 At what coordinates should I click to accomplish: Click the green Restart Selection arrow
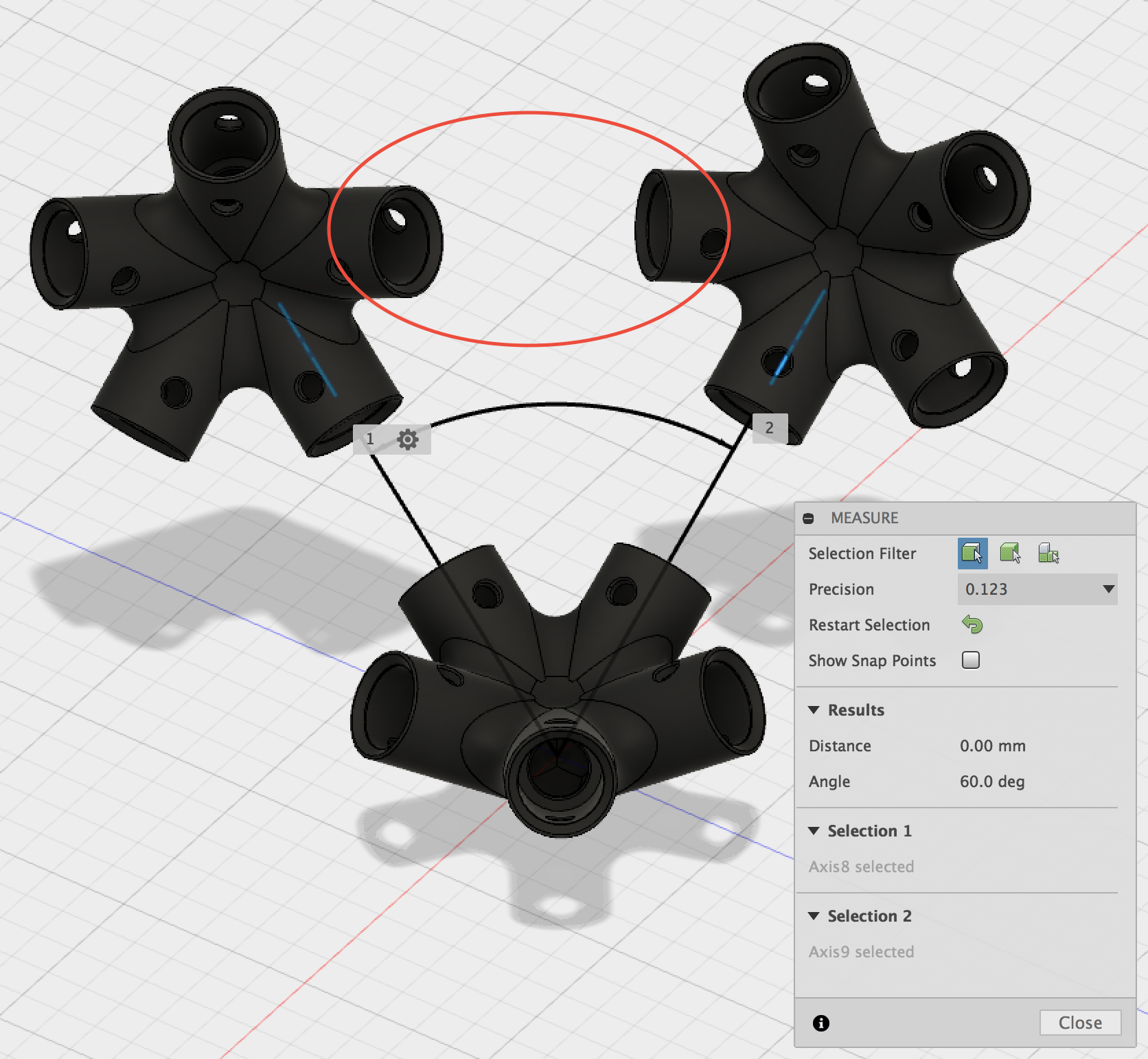[972, 624]
